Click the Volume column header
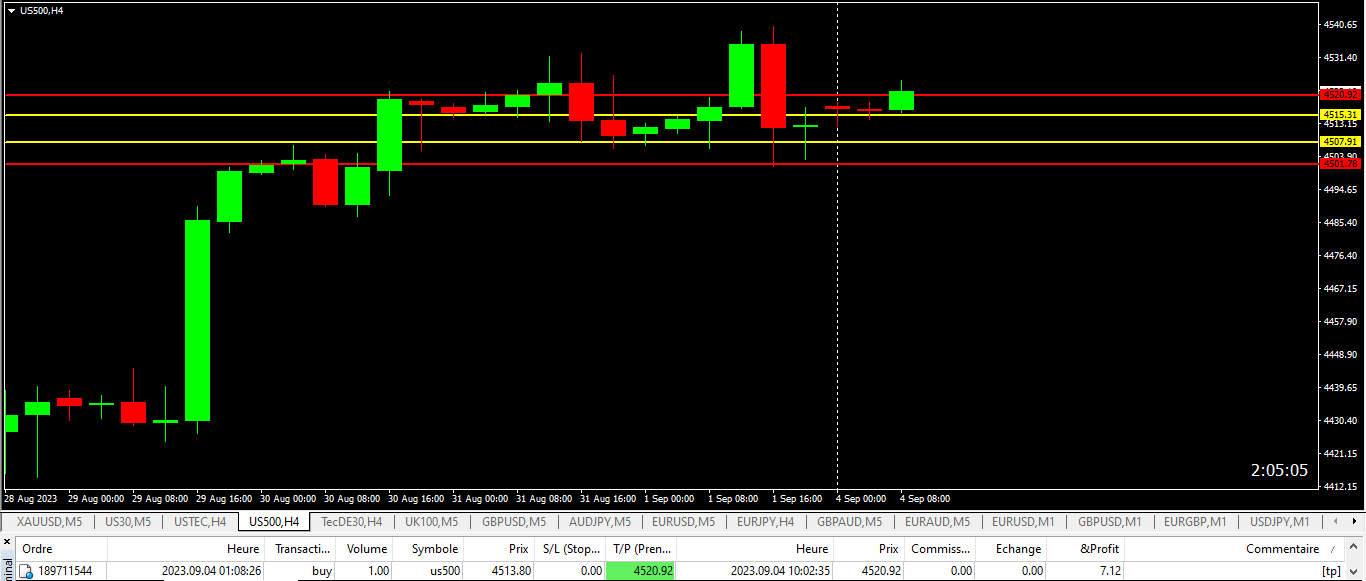The width and height of the screenshot is (1366, 581). (x=366, y=549)
